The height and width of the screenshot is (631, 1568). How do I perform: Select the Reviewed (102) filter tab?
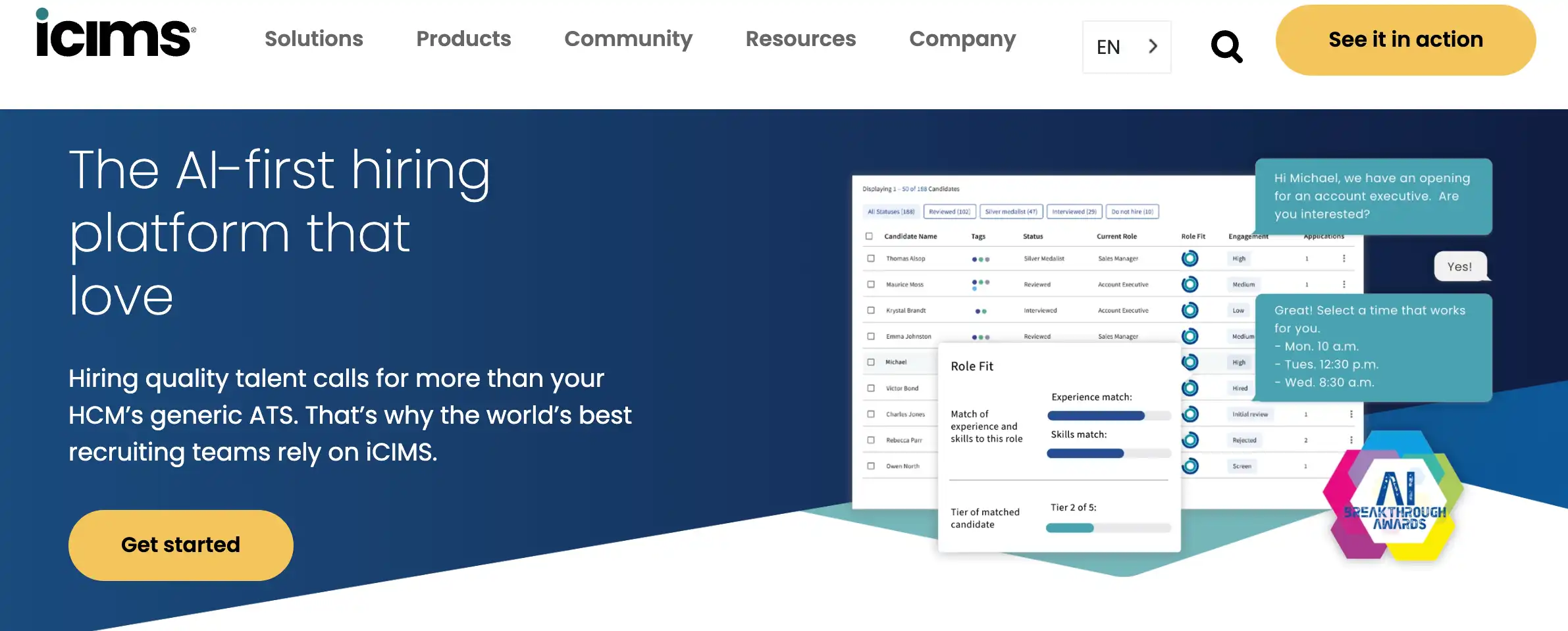[x=949, y=212]
